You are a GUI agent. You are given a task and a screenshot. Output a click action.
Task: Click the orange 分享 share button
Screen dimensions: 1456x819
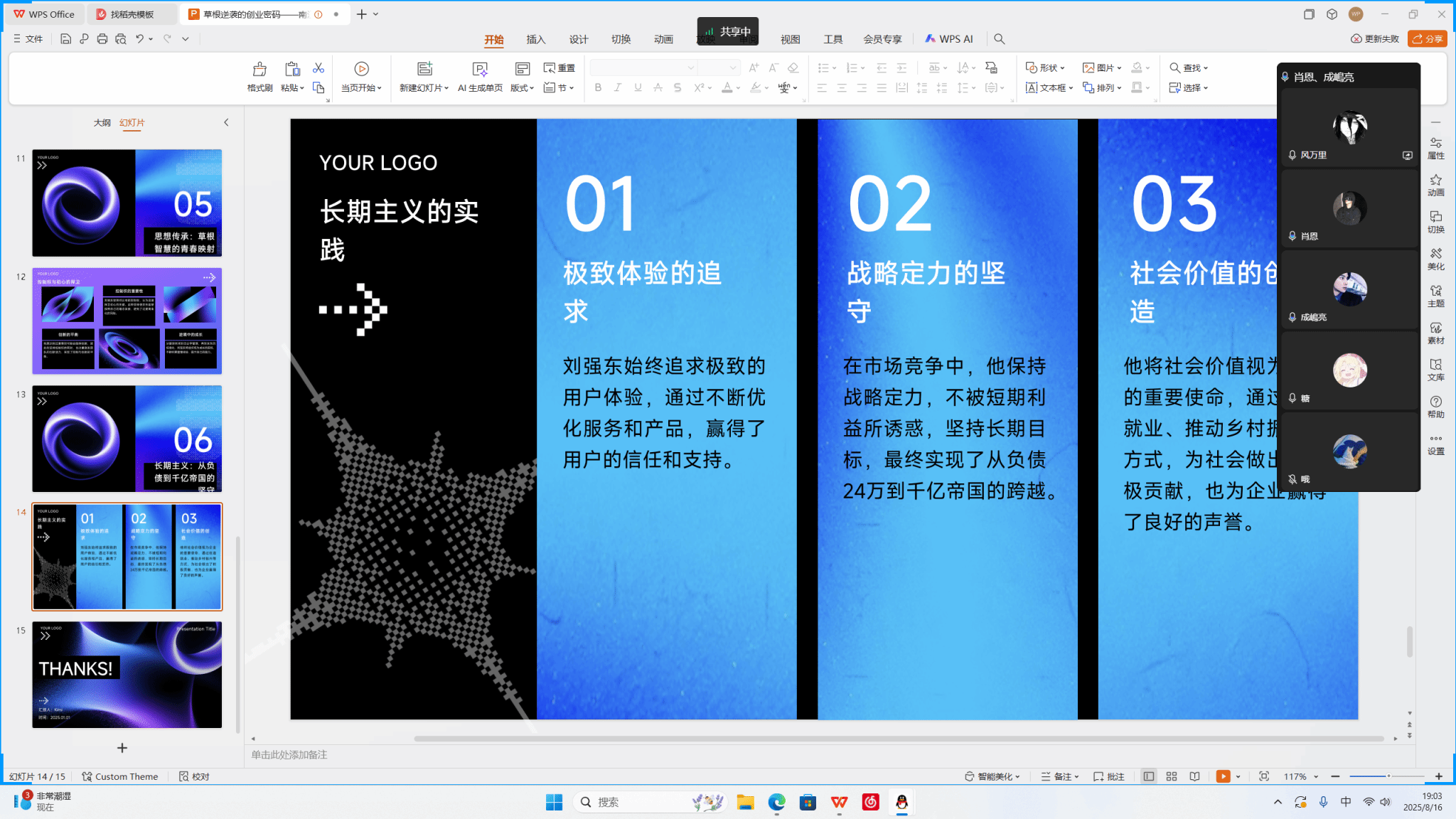coord(1426,39)
